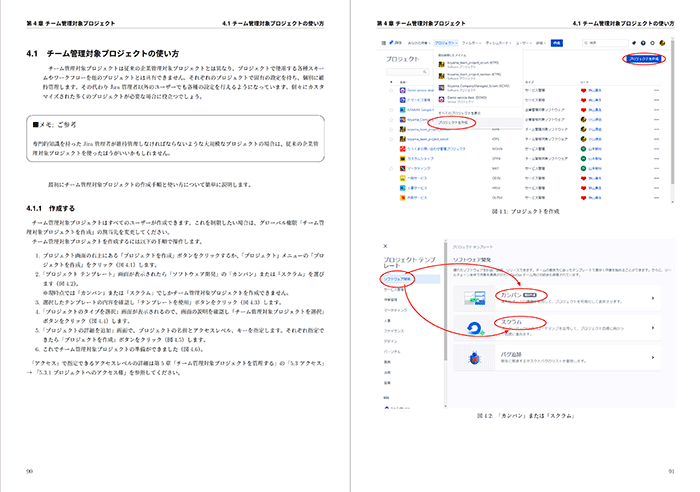Screen dimensions: 700x492
Task: Click the magnifier icon in the projects filter box
Action: [x=425, y=72]
